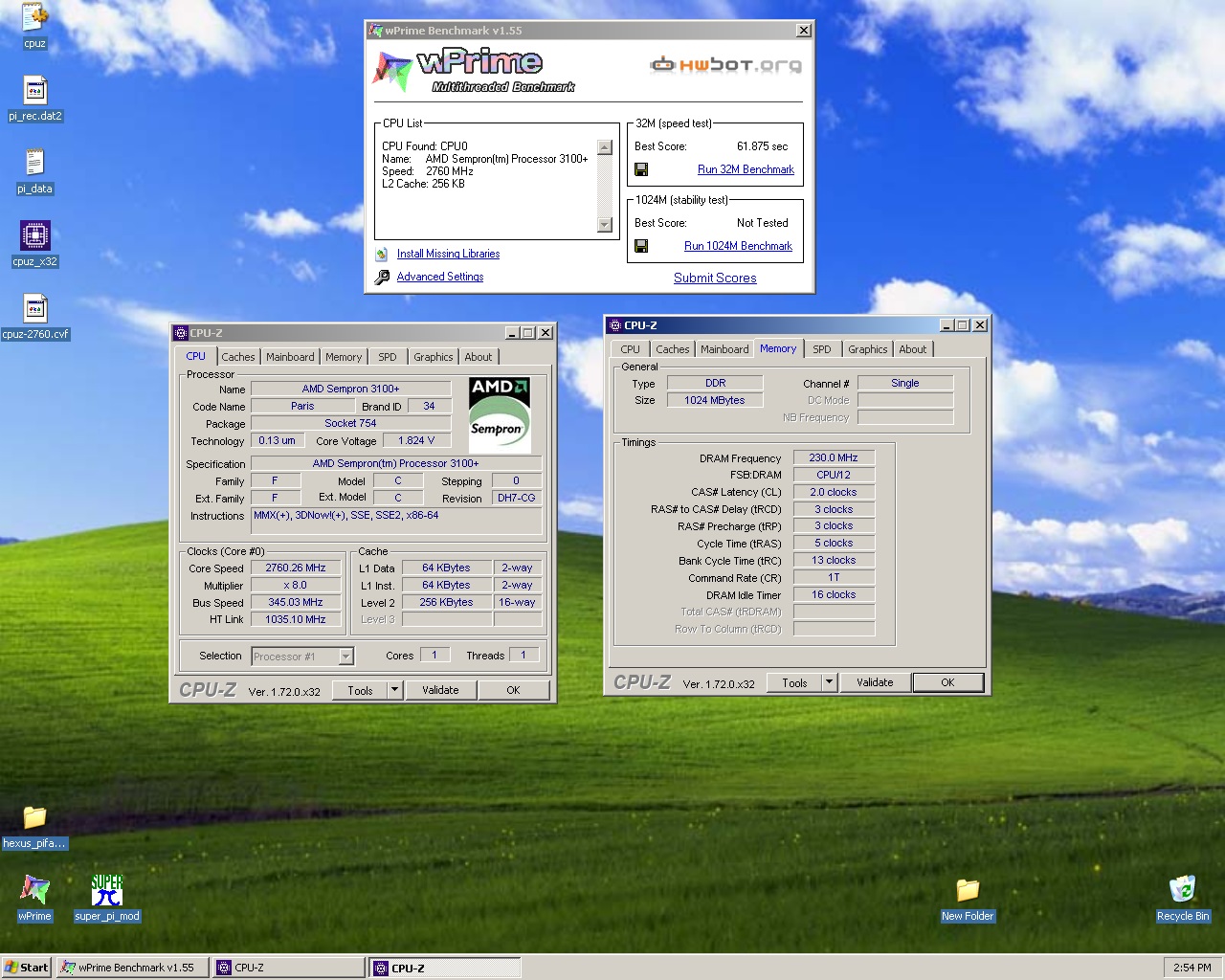This screenshot has height=980, width=1225.
Task: Run 32M Benchmark in wPrime
Action: (x=746, y=169)
